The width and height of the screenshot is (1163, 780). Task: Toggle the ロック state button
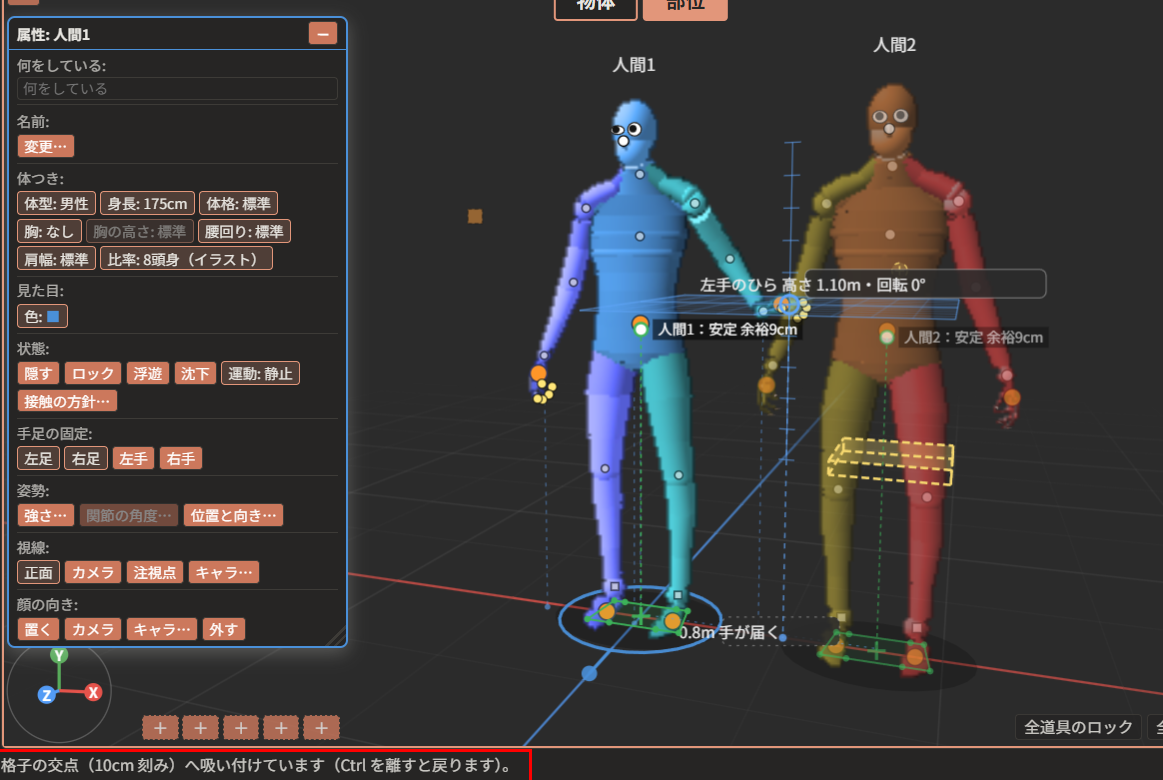pyautogui.click(x=93, y=374)
